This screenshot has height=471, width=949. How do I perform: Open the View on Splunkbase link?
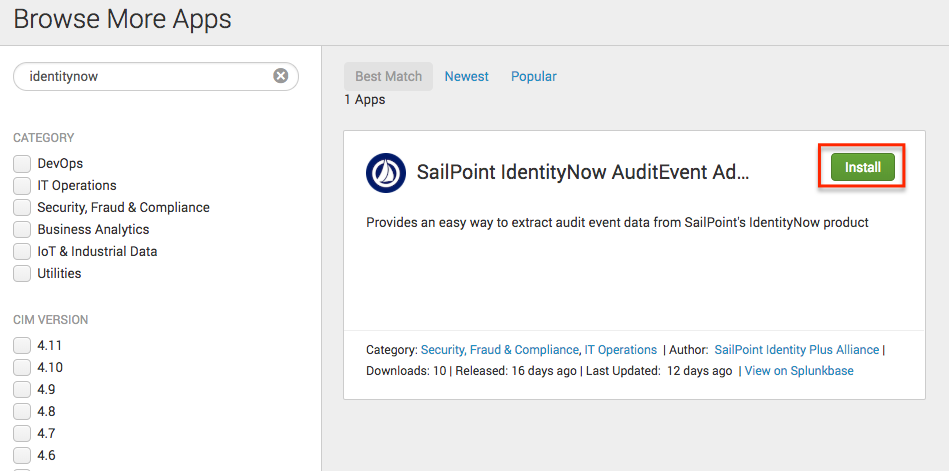[x=799, y=371]
